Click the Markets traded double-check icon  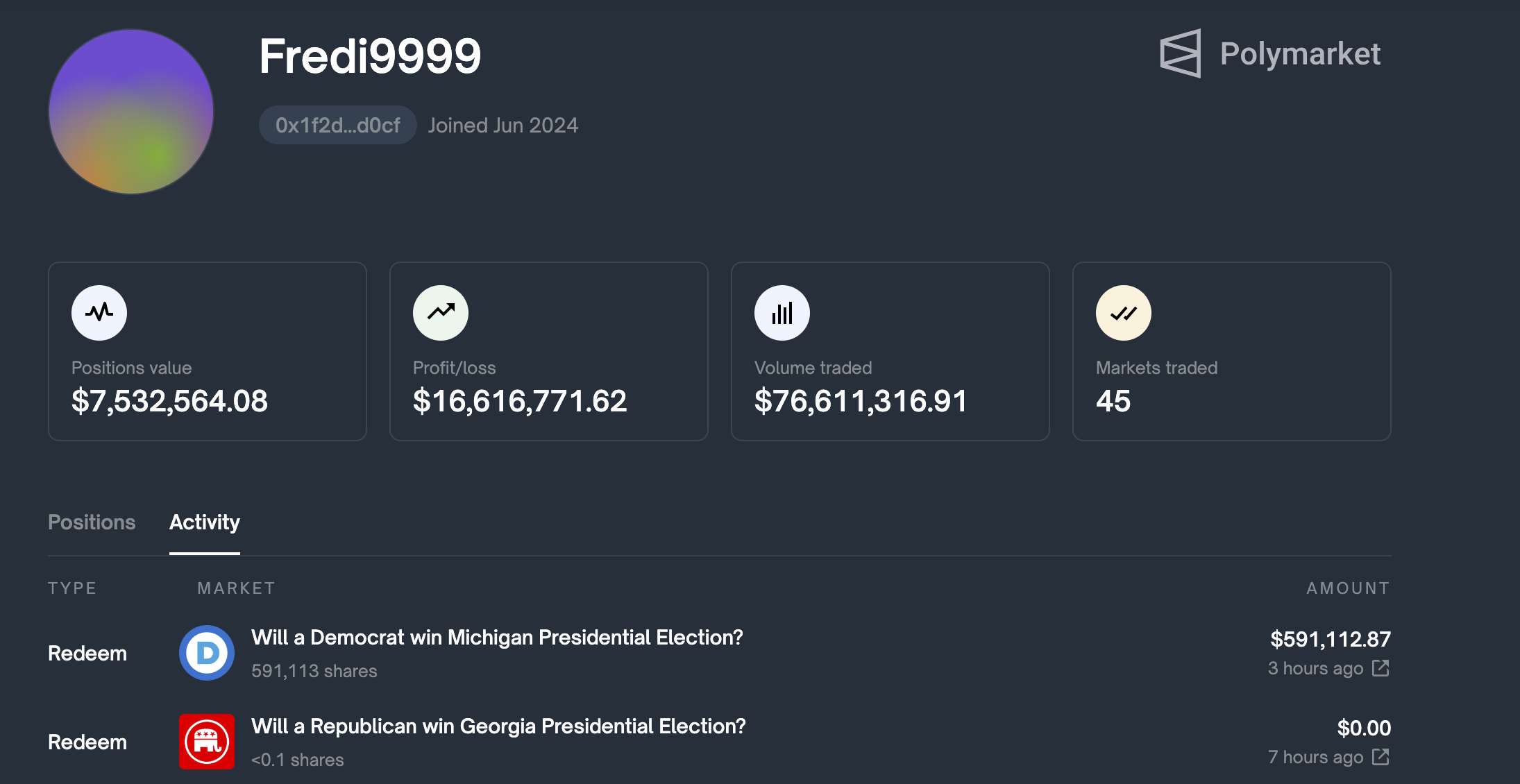pos(1124,313)
